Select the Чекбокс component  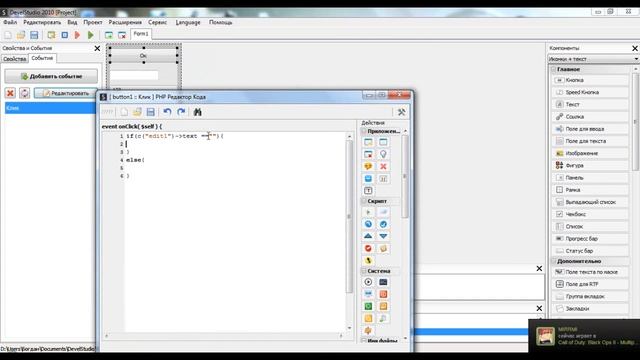(590, 214)
